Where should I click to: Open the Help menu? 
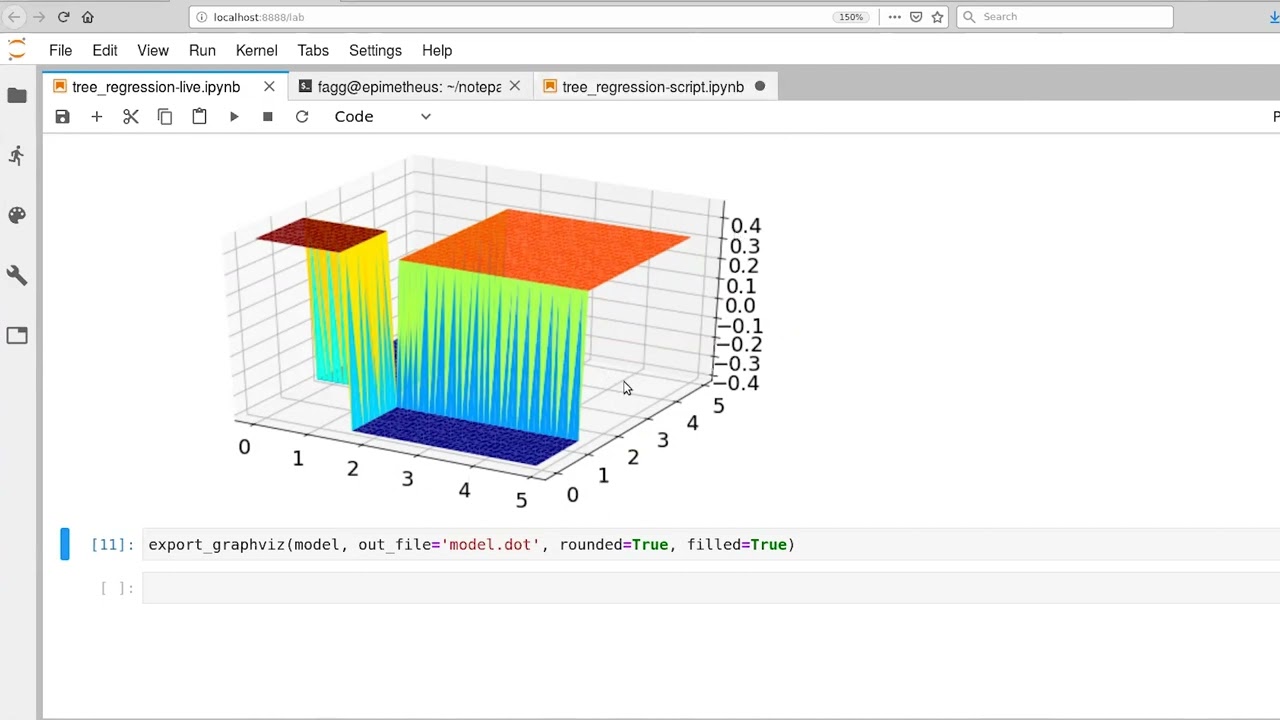coord(437,50)
